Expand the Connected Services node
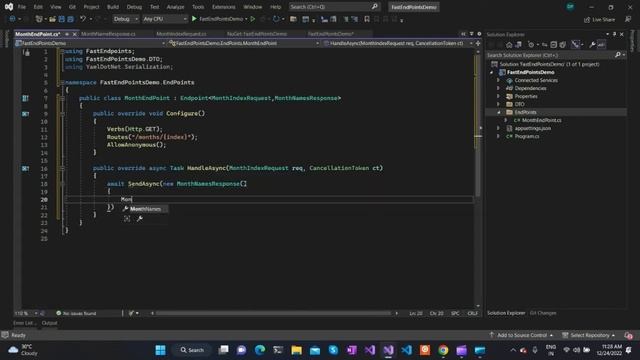Screen dimensions: 640x360 (498, 80)
